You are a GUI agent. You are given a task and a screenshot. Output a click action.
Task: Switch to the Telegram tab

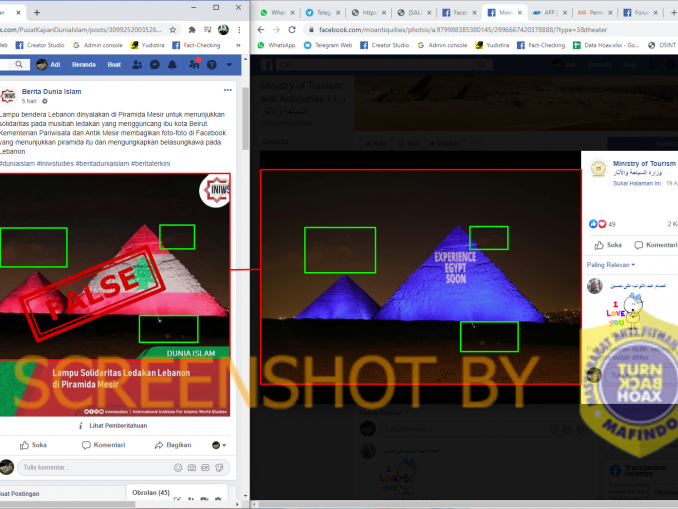click(x=320, y=13)
